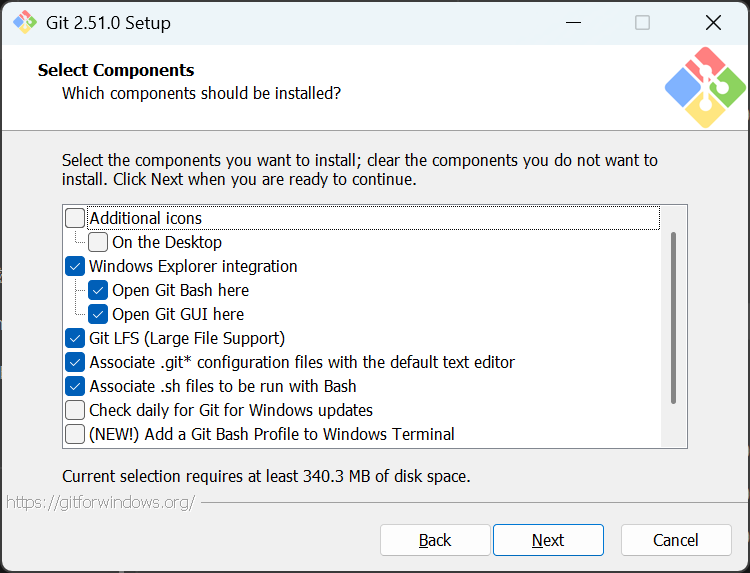Image resolution: width=750 pixels, height=573 pixels.
Task: Enable the Additional icons checkbox
Action: click(75, 218)
